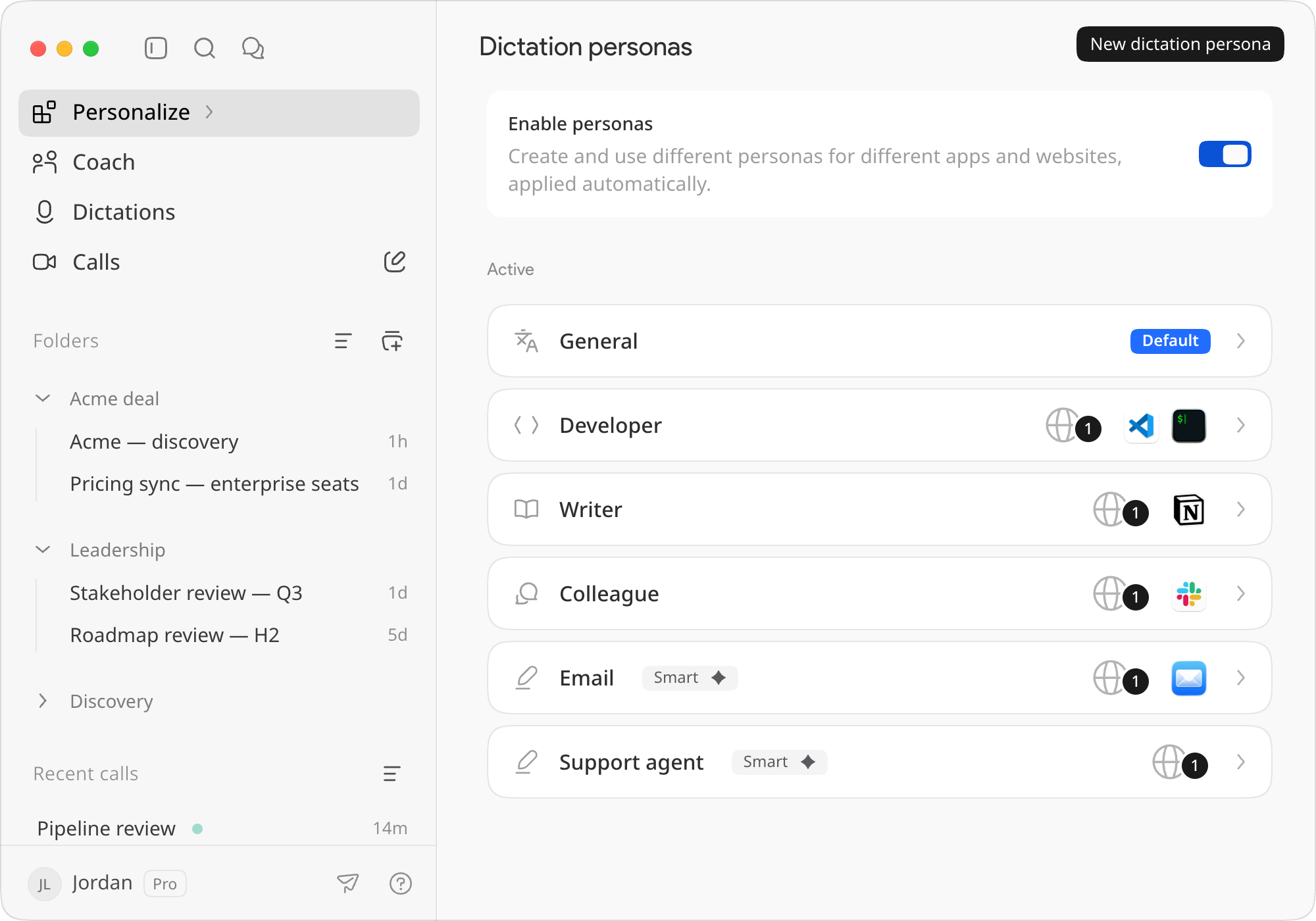Viewport: 1316px width, 921px height.
Task: Open Dictations in the sidebar
Action: click(219, 212)
